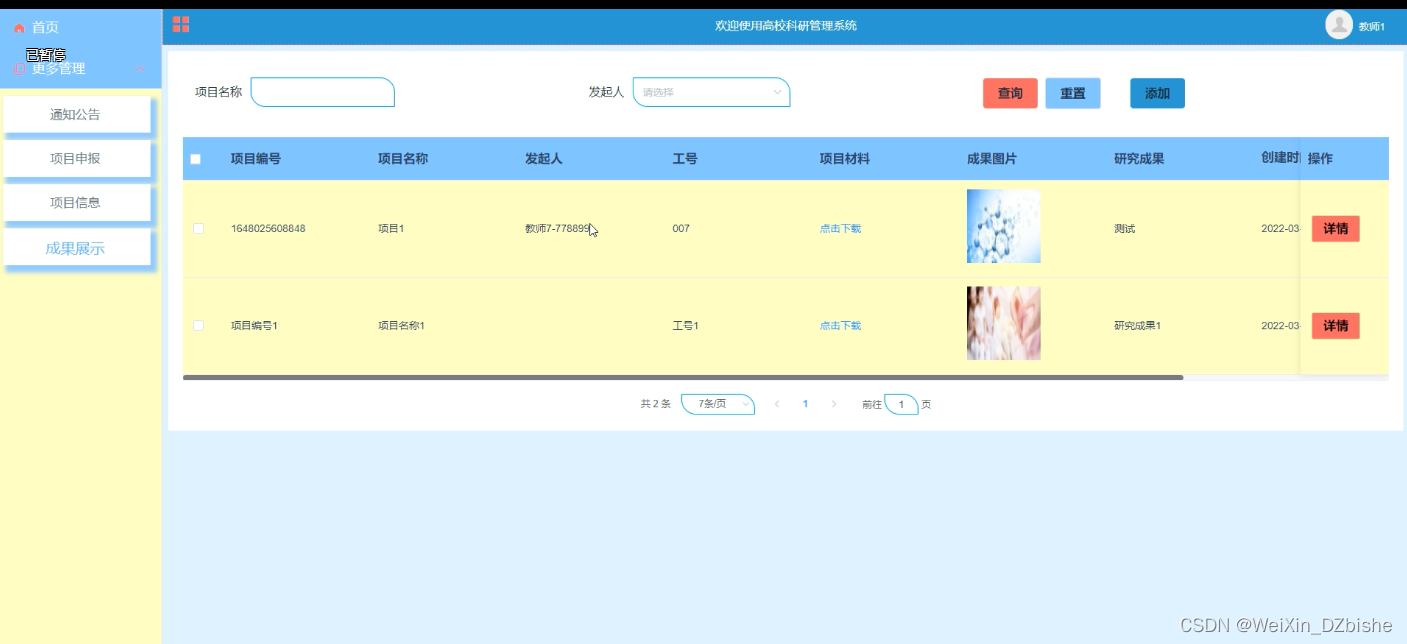Screen dimensions: 1407x644
Task: Click the 007 cell
Action: (x=681, y=228)
